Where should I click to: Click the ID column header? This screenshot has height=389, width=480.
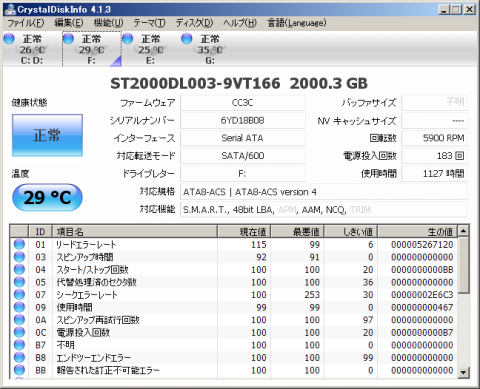tap(40, 232)
